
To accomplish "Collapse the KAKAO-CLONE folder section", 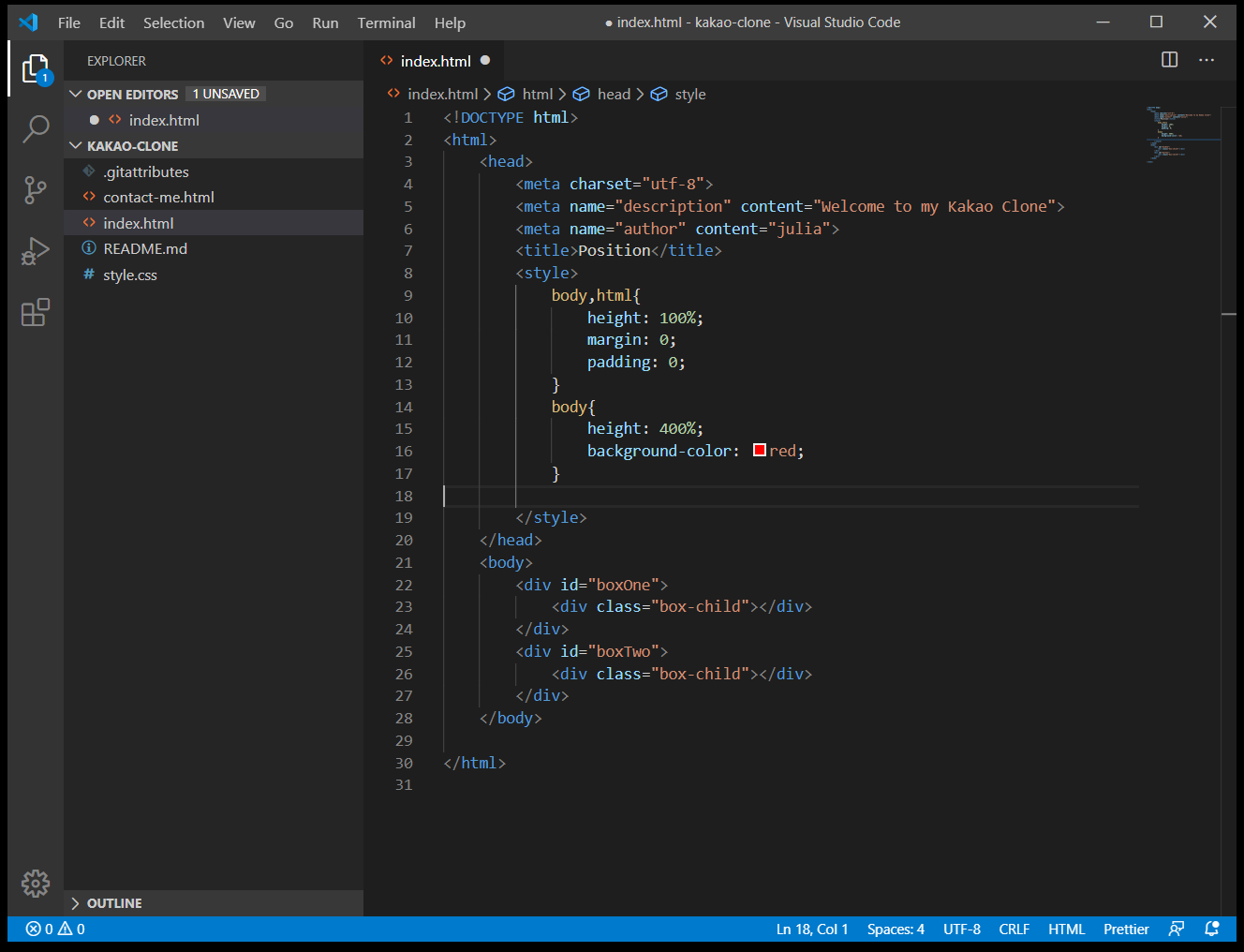I will click(76, 145).
